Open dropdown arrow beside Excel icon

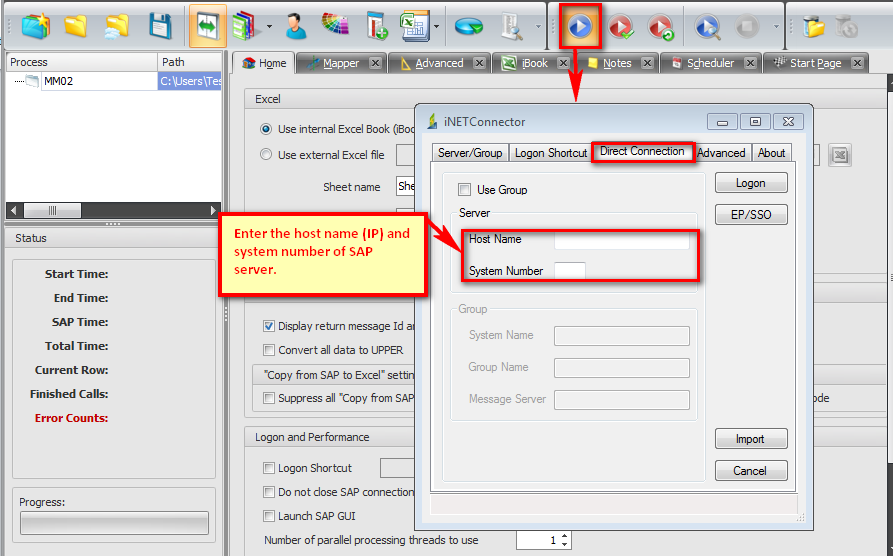click(x=436, y=27)
